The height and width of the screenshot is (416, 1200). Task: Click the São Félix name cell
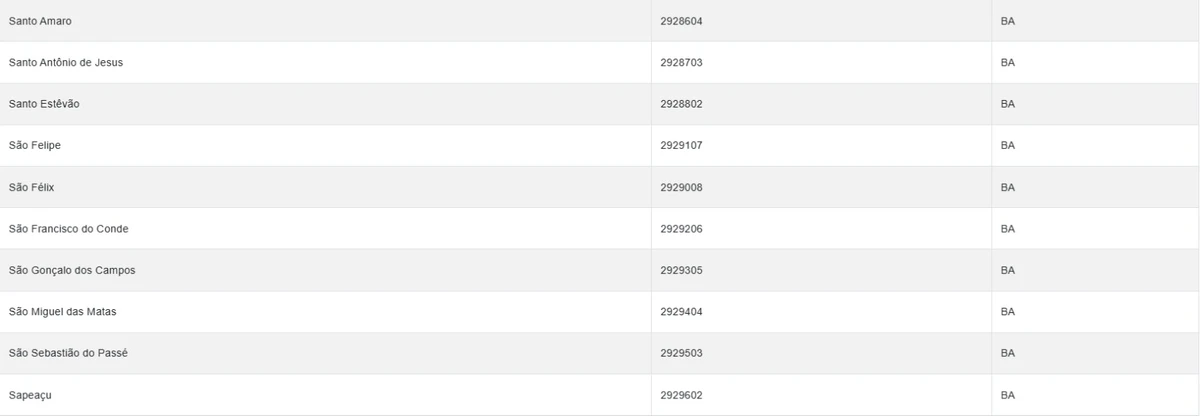coord(32,188)
